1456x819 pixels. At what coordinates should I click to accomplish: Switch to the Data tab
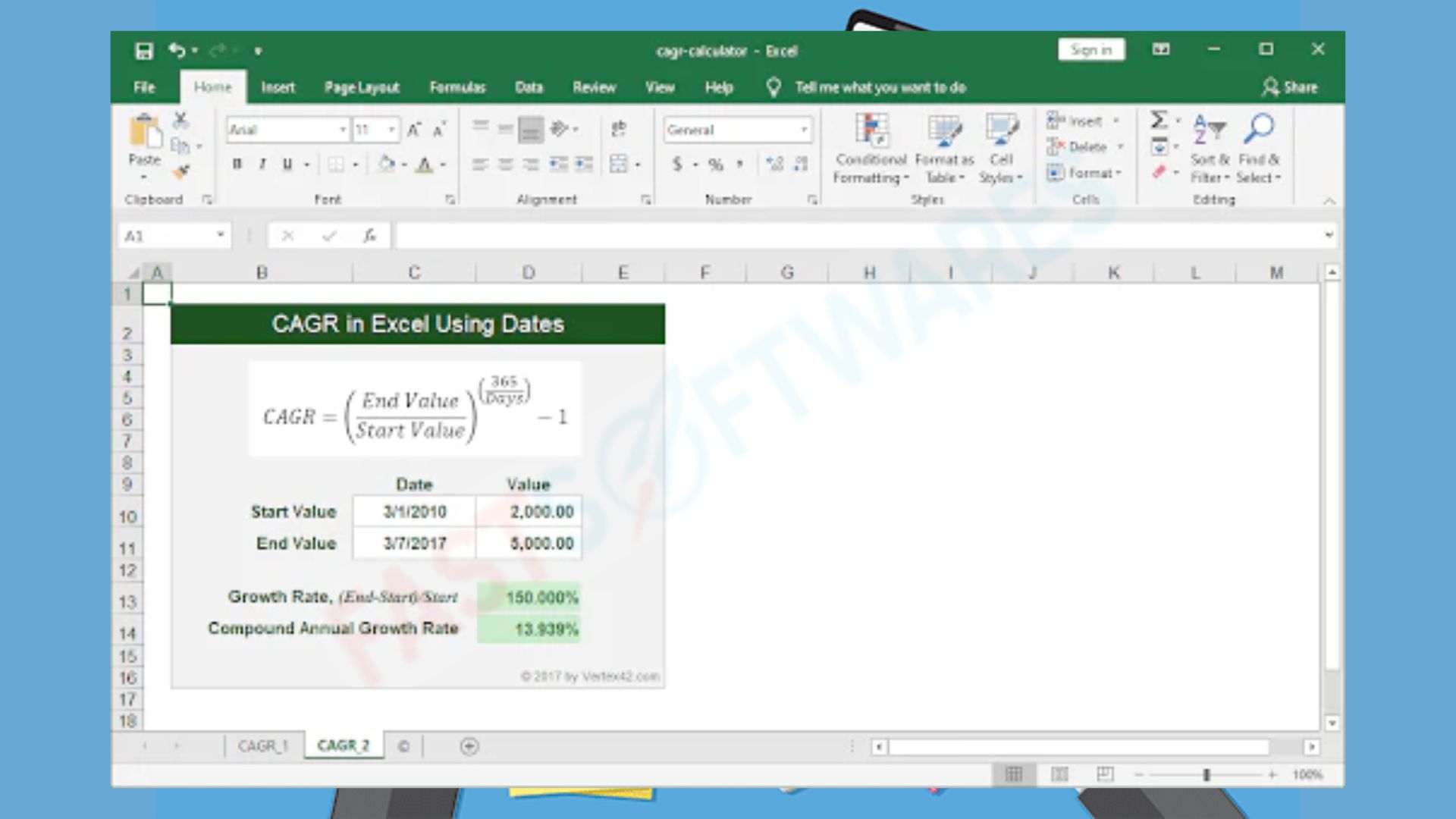tap(529, 87)
